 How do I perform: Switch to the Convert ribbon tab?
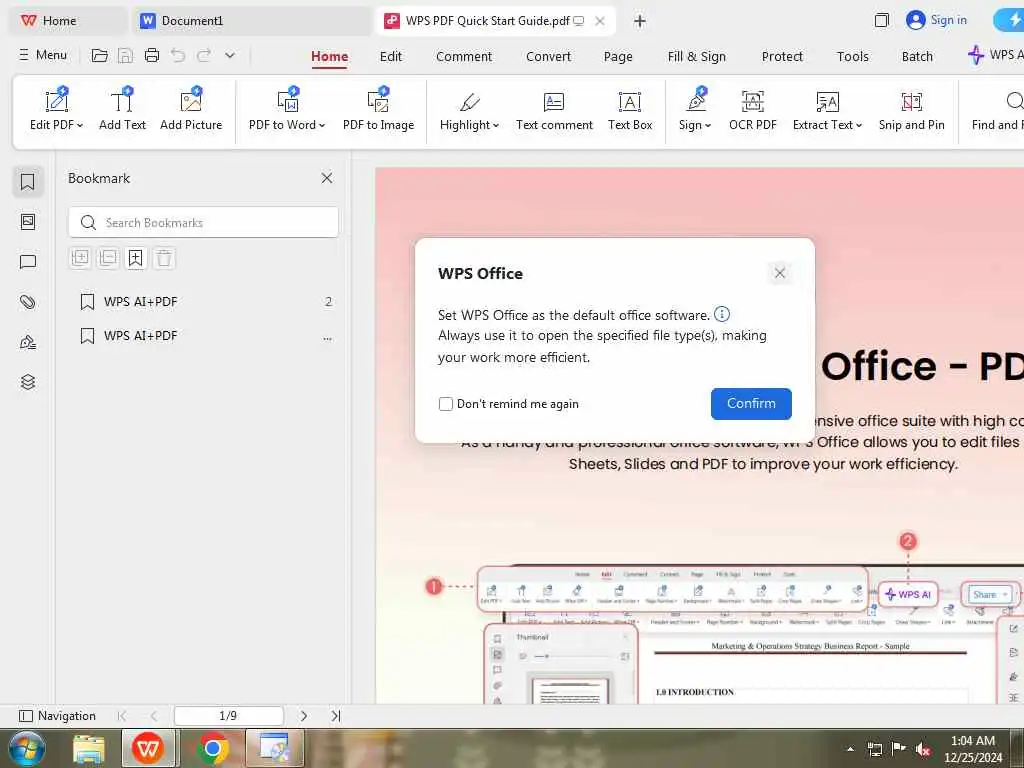coord(549,57)
